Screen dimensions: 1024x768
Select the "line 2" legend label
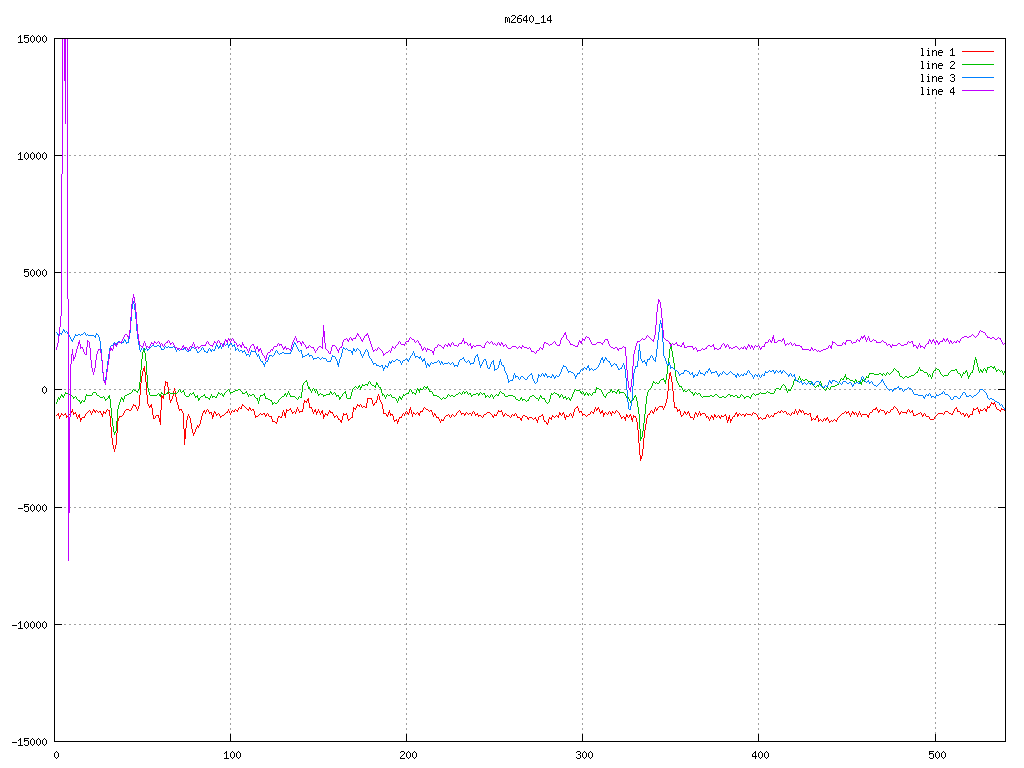click(x=937, y=64)
